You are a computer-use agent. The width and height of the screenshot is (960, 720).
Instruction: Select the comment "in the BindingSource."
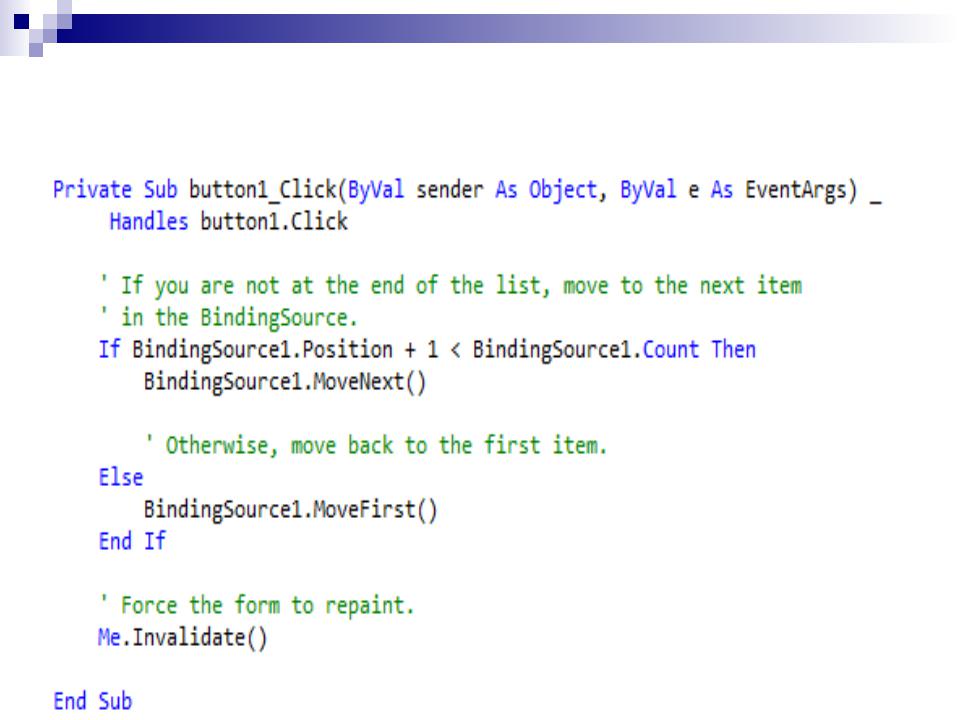tap(239, 318)
